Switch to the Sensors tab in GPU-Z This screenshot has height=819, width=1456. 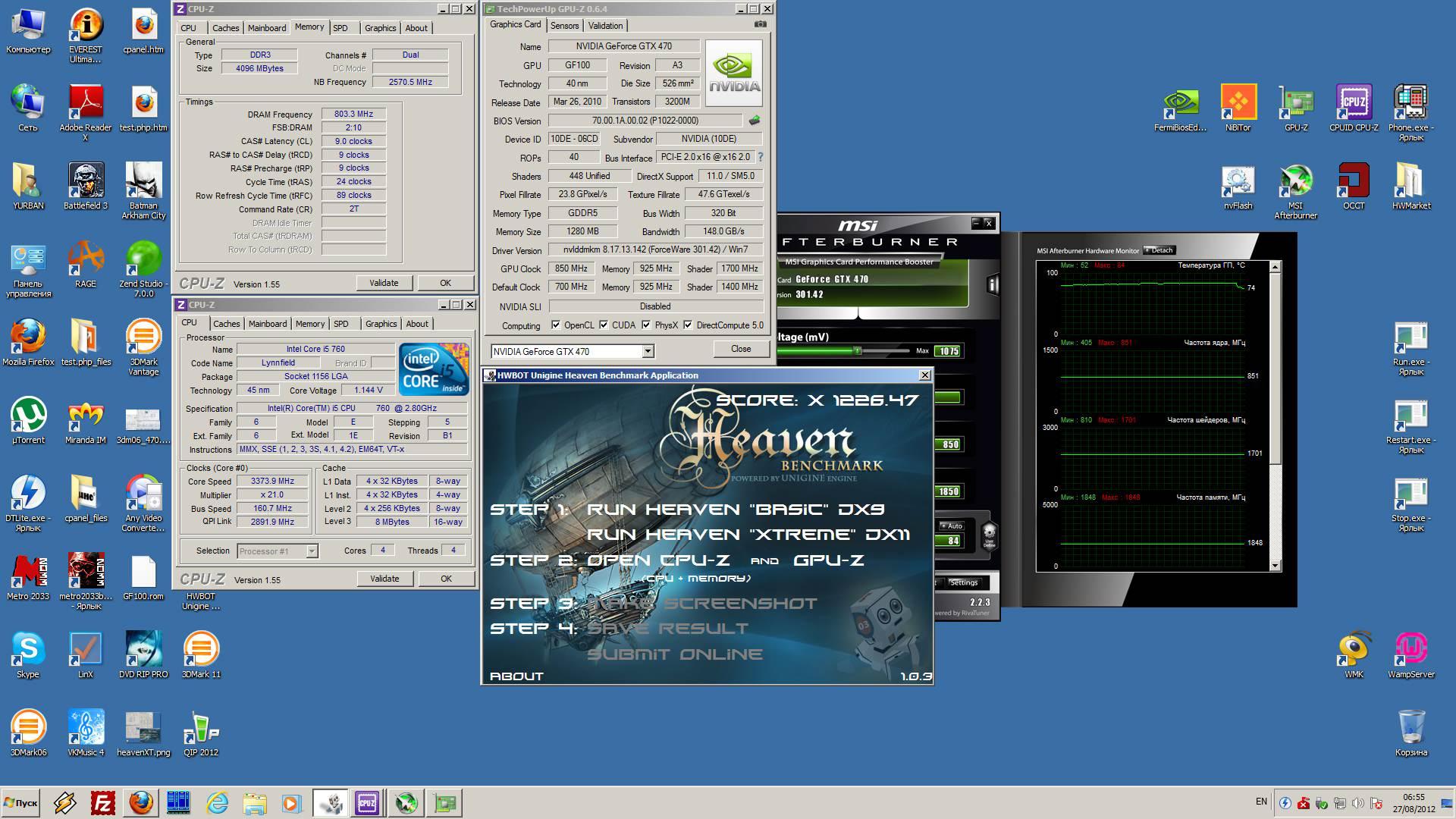(565, 26)
